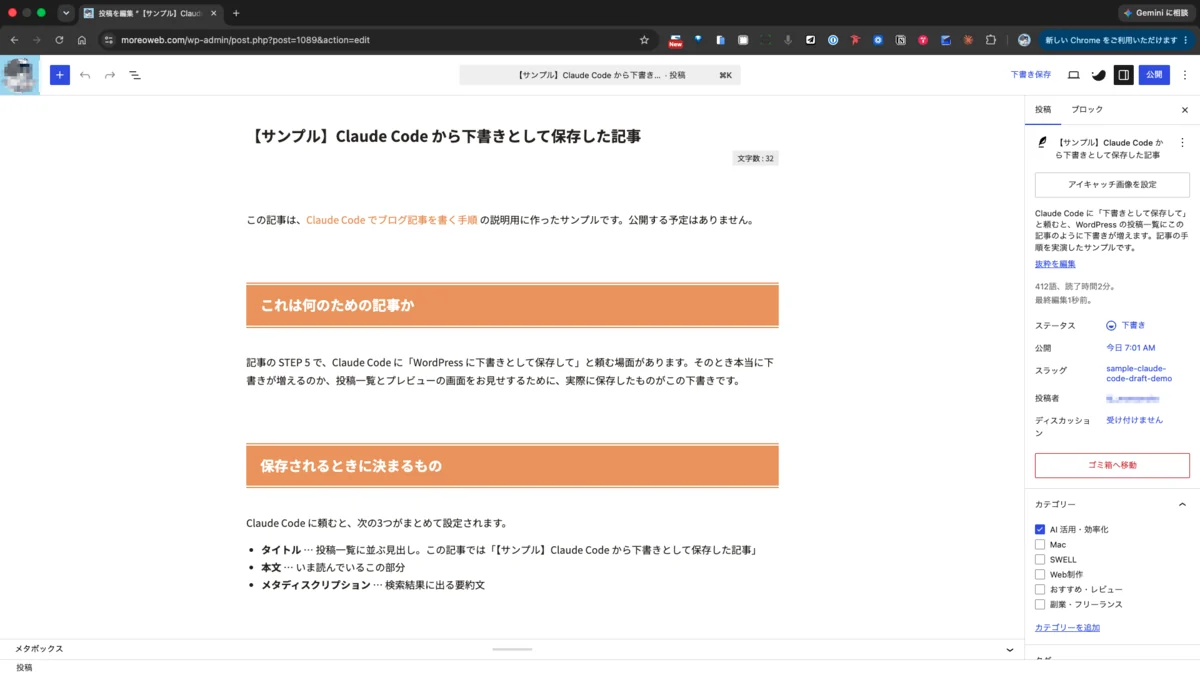Go to the browser home page

[82, 40]
